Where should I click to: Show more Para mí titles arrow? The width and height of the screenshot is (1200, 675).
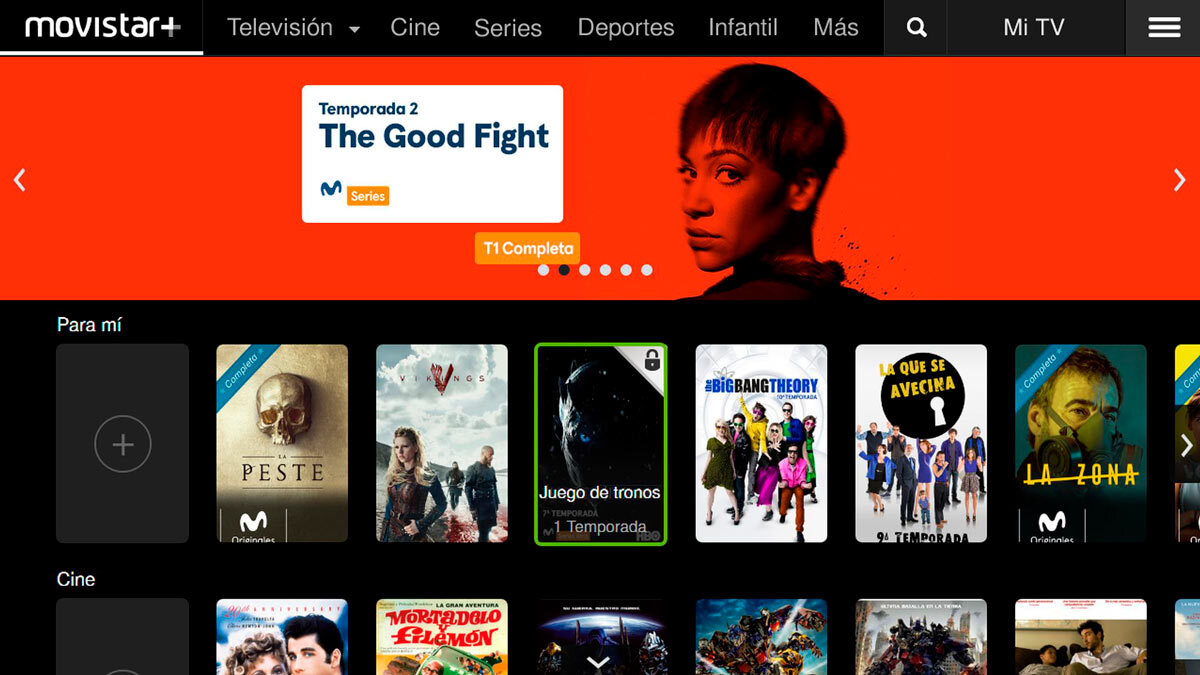(1186, 445)
